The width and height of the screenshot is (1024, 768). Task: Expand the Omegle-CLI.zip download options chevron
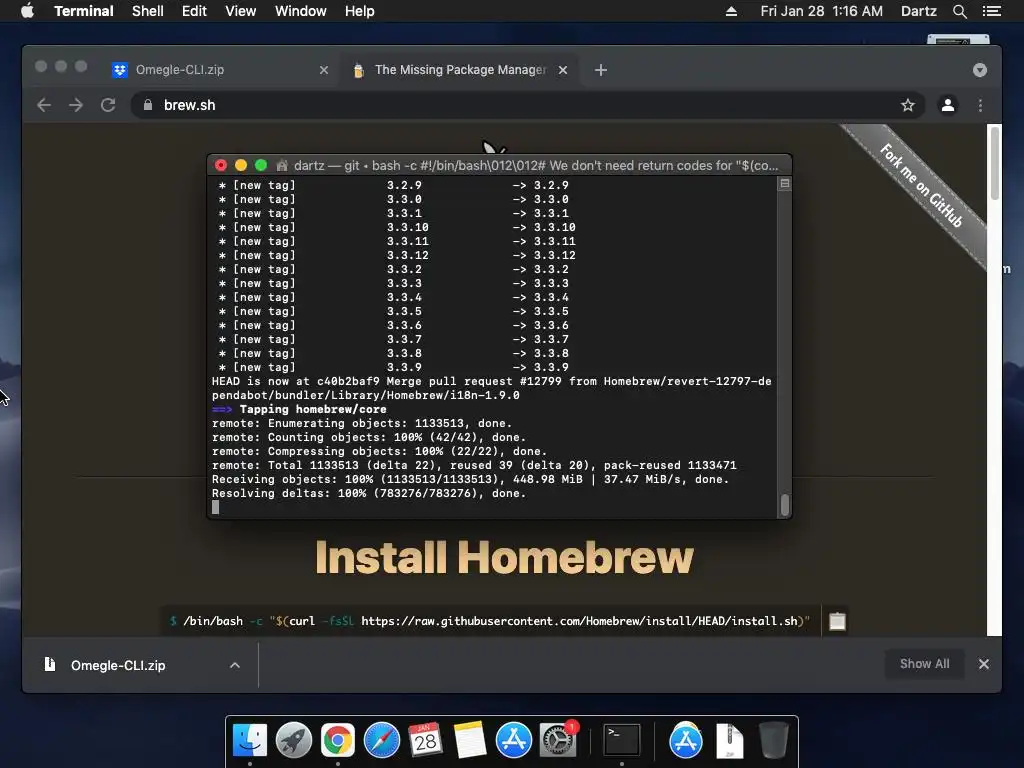click(234, 665)
